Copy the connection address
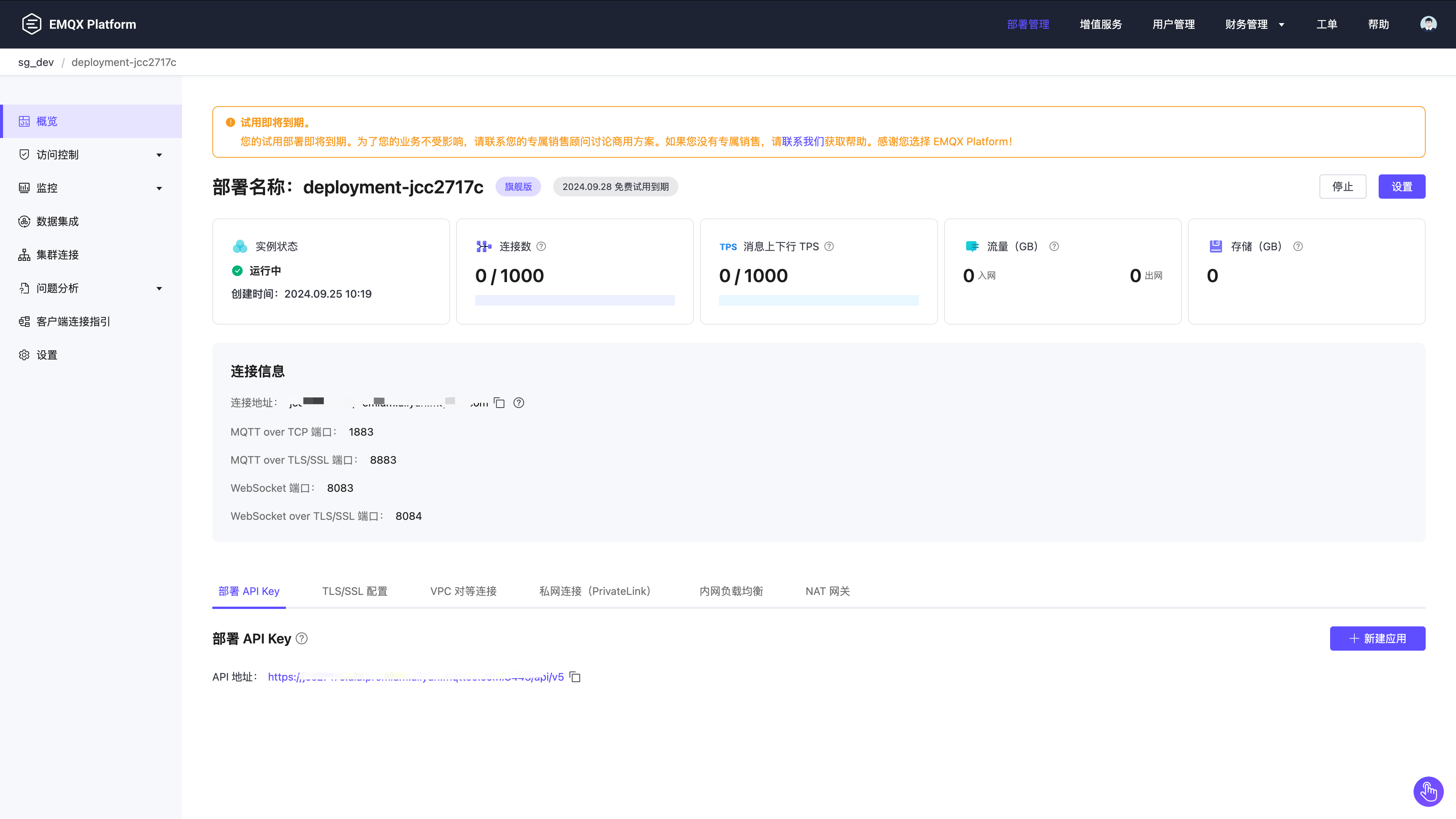 (x=499, y=402)
